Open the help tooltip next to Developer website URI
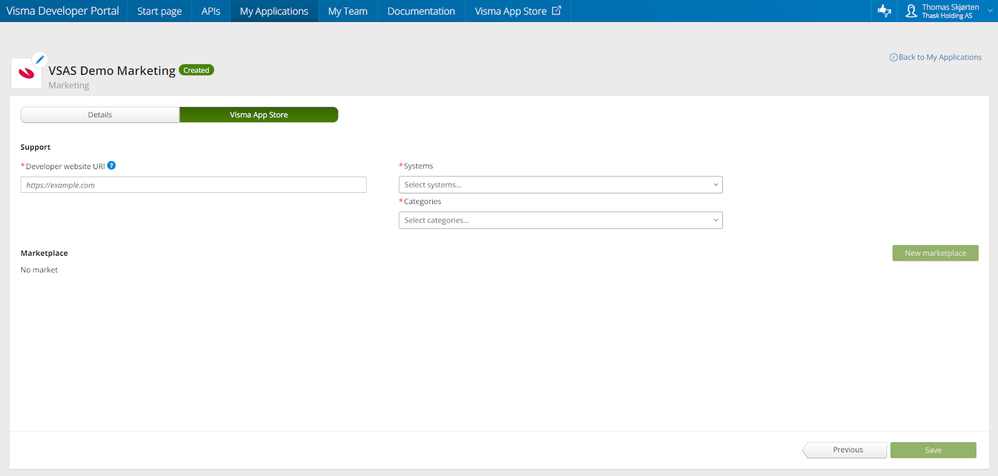Screen dimensions: 998x476 111,165
